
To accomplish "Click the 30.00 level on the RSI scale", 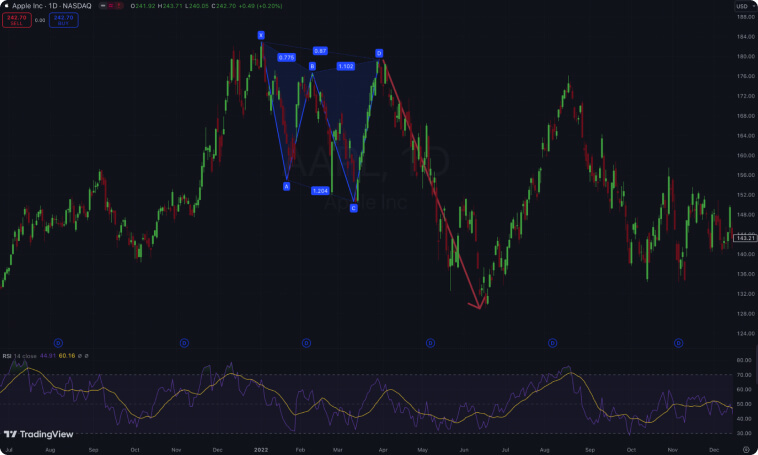I will click(x=744, y=433).
